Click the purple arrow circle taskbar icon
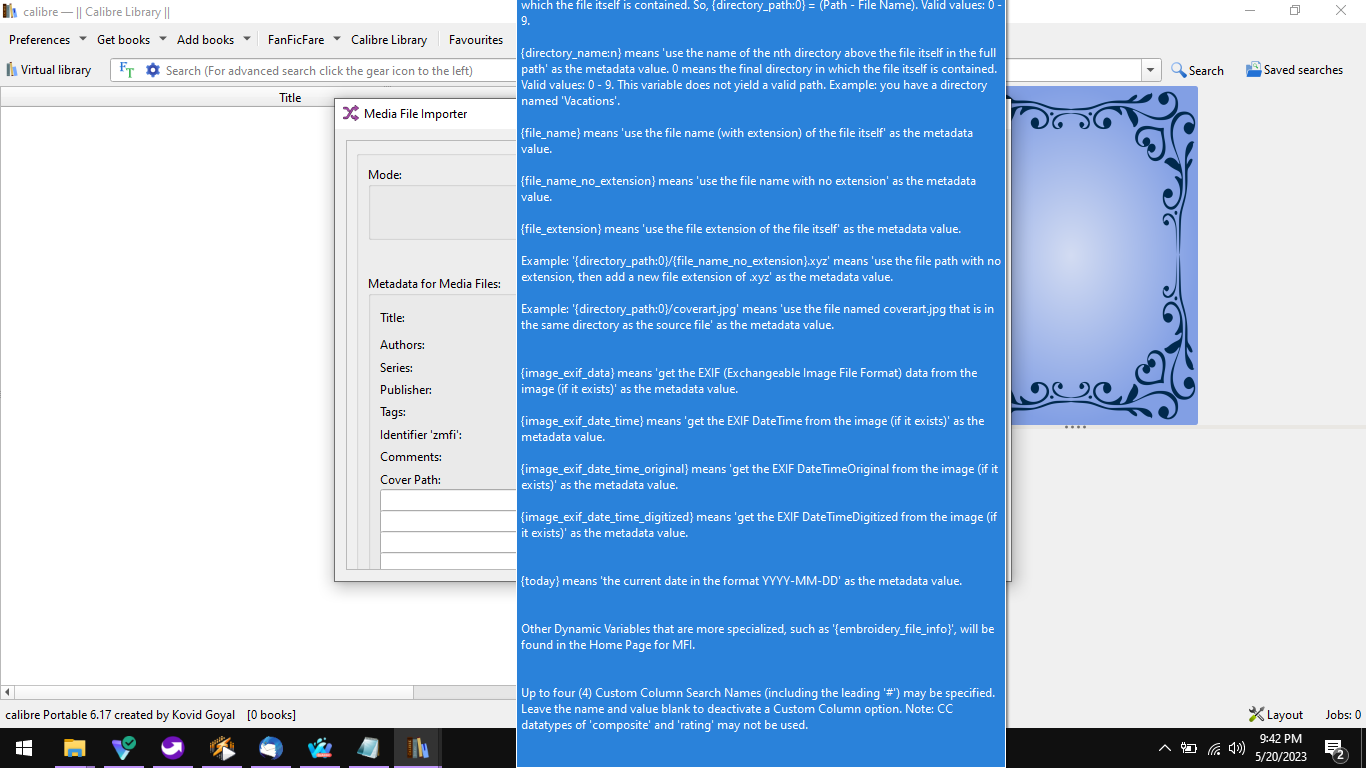This screenshot has height=768, width=1366. coord(173,748)
